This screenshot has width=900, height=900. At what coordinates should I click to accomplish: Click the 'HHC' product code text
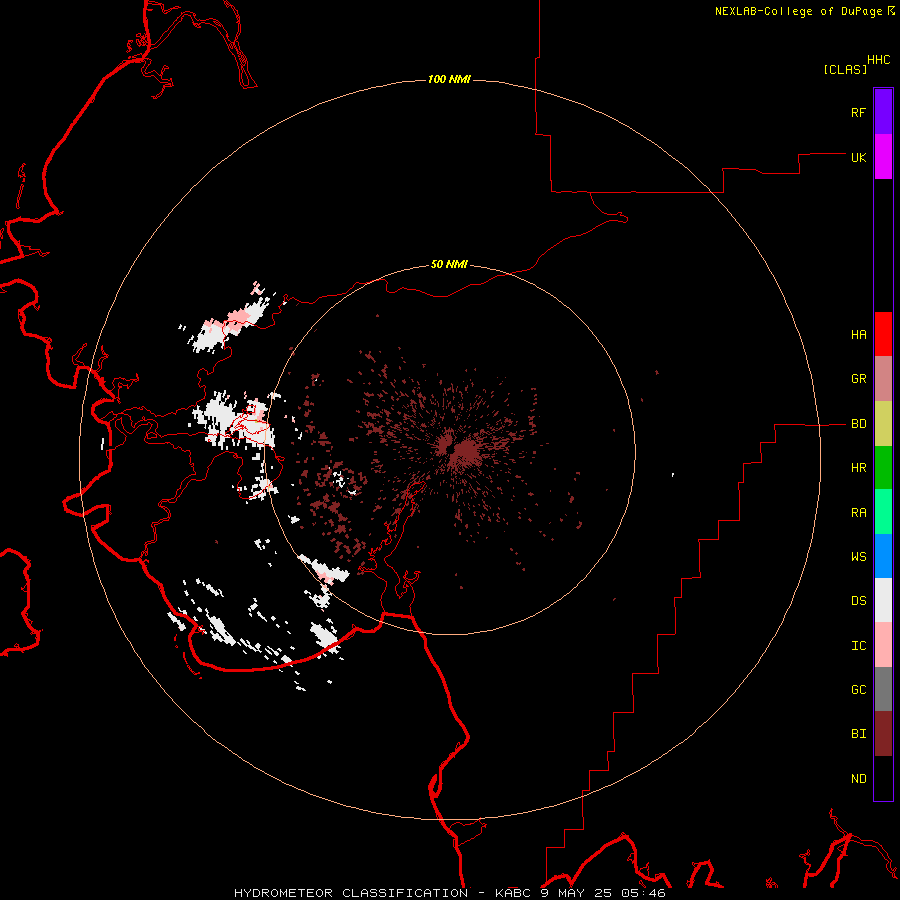(x=879, y=60)
